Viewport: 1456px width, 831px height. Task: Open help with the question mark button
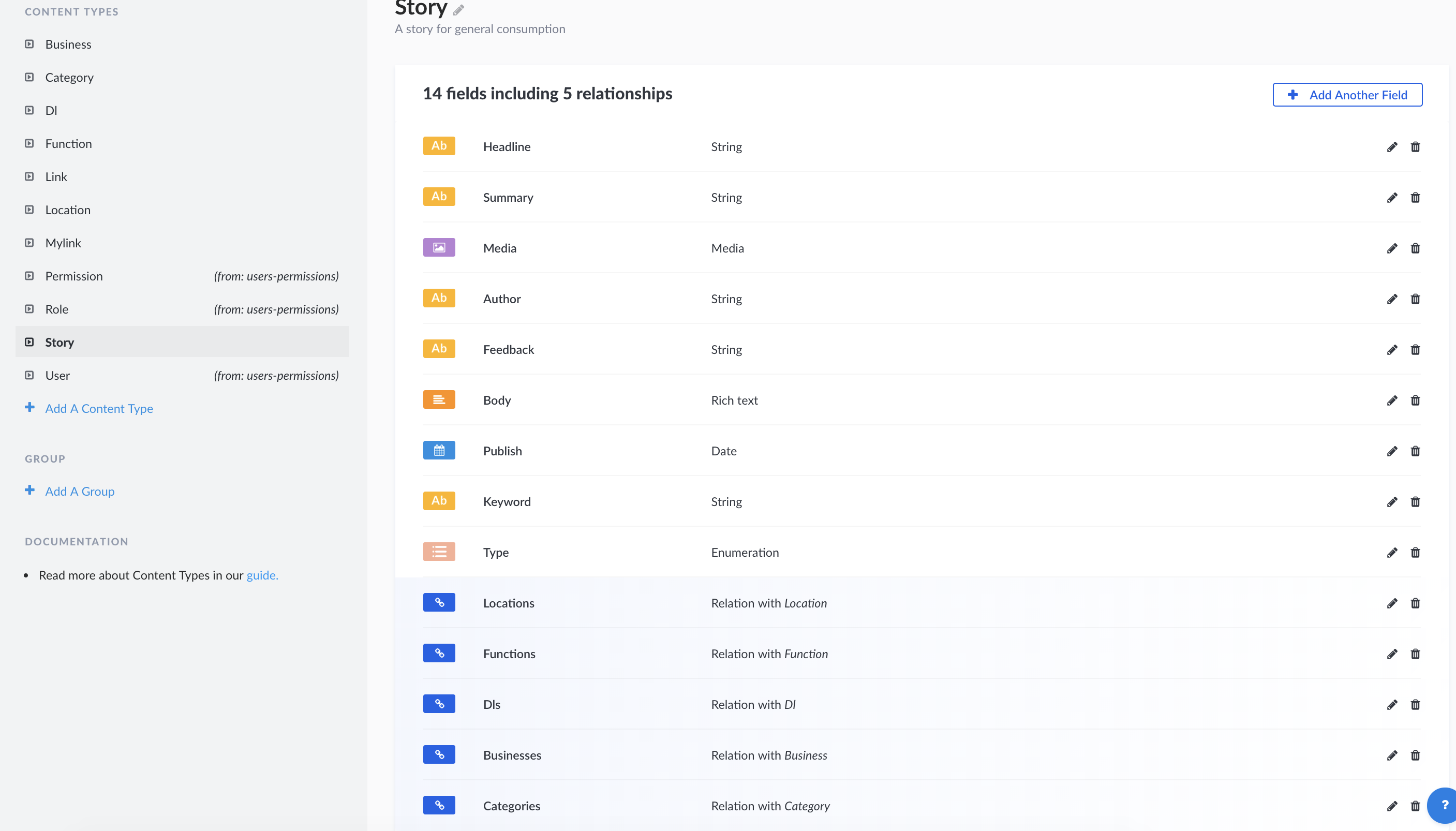click(x=1444, y=805)
